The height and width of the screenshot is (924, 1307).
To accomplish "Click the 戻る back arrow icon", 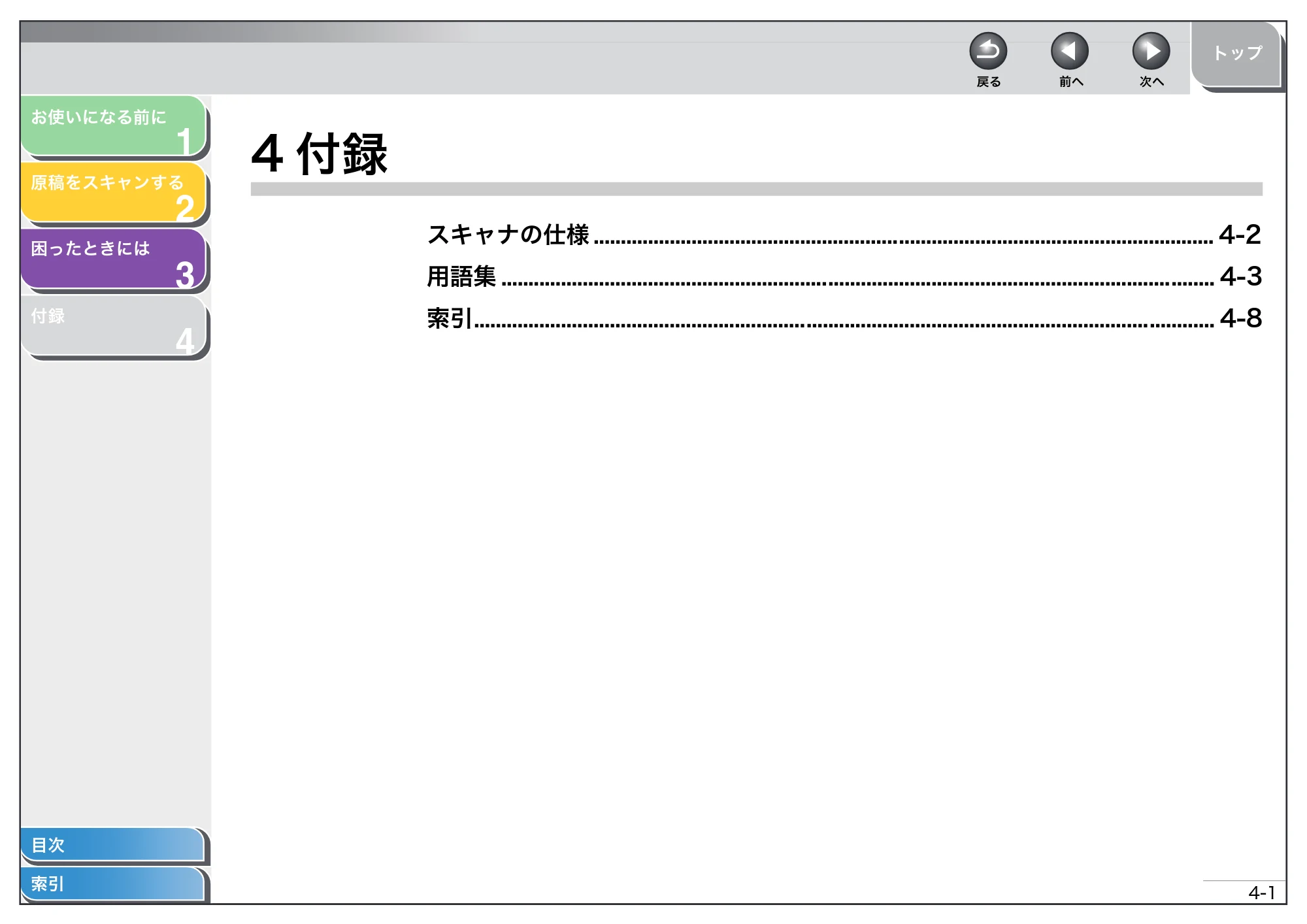I will (987, 51).
